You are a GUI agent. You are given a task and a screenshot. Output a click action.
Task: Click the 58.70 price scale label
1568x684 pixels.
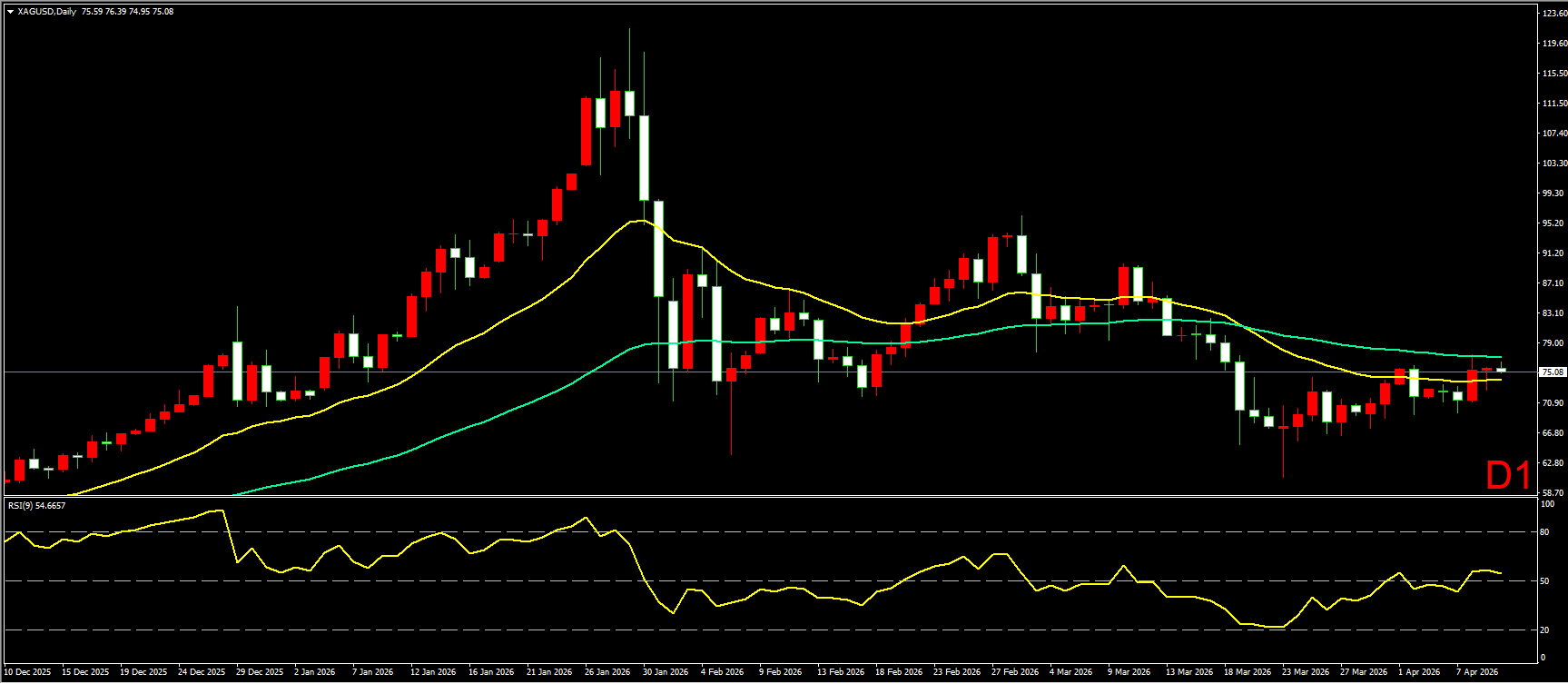[x=1553, y=492]
